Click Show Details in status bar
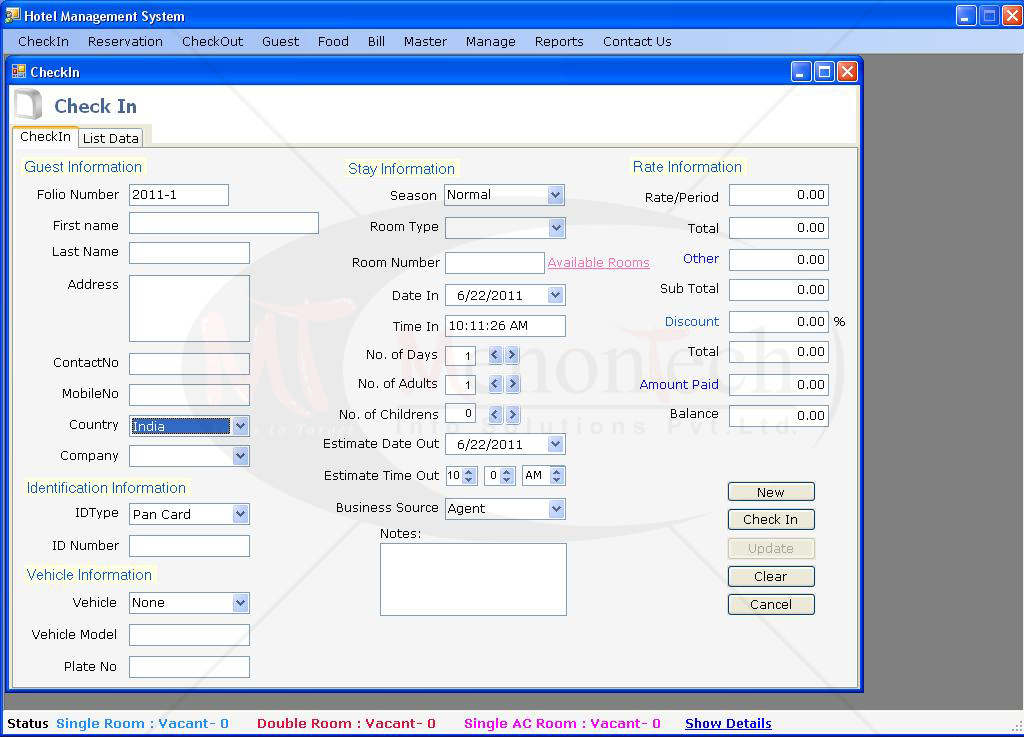Viewport: 1024px width, 737px height. [728, 723]
